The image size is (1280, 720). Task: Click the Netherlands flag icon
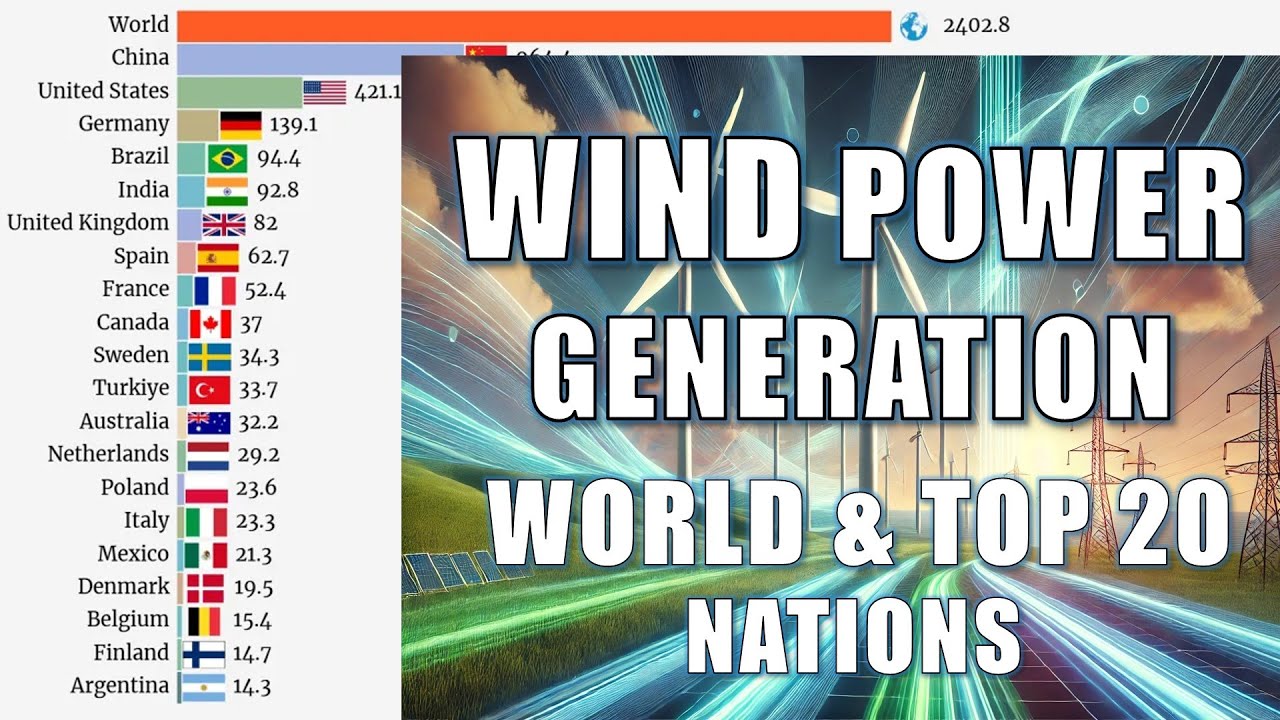pyautogui.click(x=207, y=455)
